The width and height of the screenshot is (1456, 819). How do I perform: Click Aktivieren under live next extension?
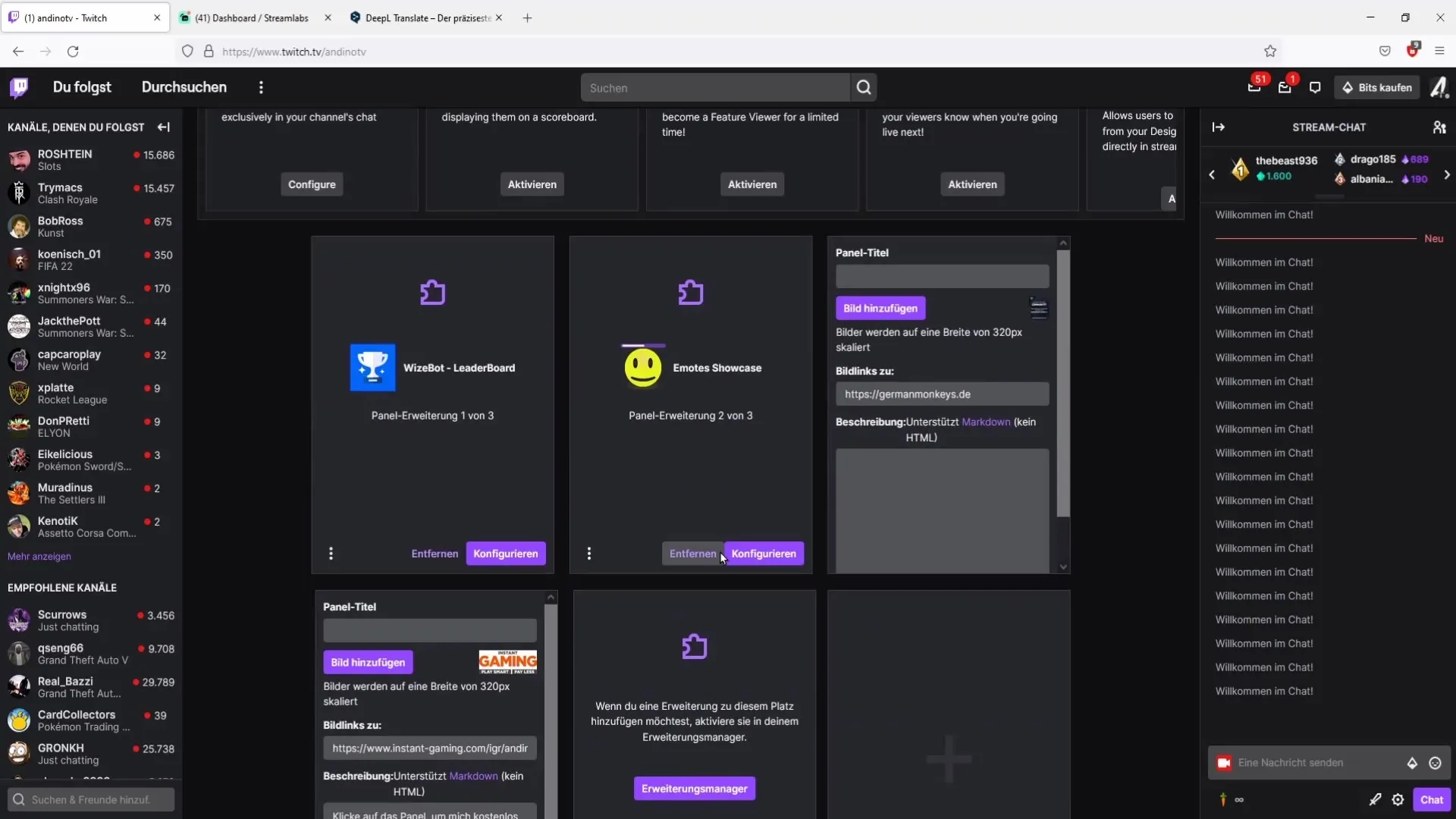(x=973, y=184)
